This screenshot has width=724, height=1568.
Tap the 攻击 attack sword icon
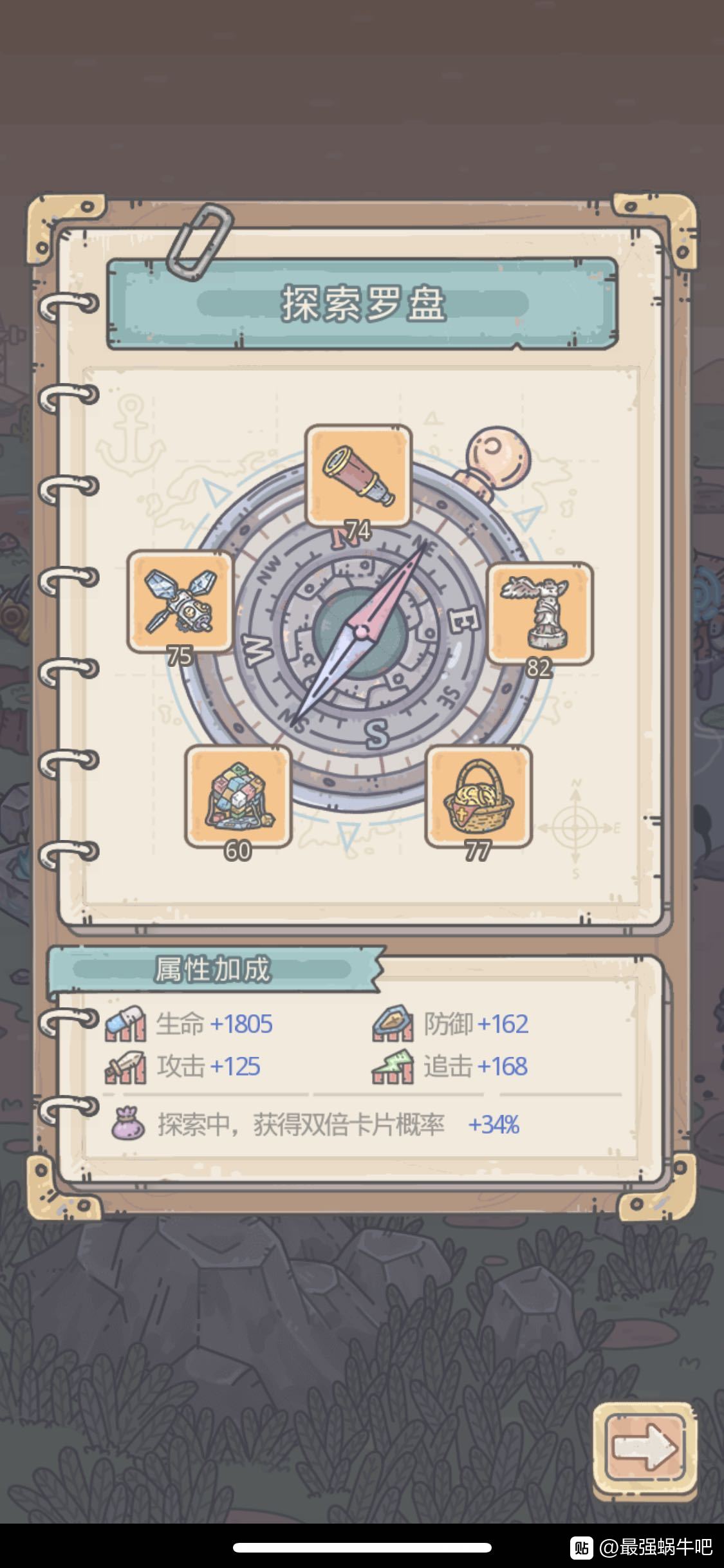pyautogui.click(x=126, y=1067)
